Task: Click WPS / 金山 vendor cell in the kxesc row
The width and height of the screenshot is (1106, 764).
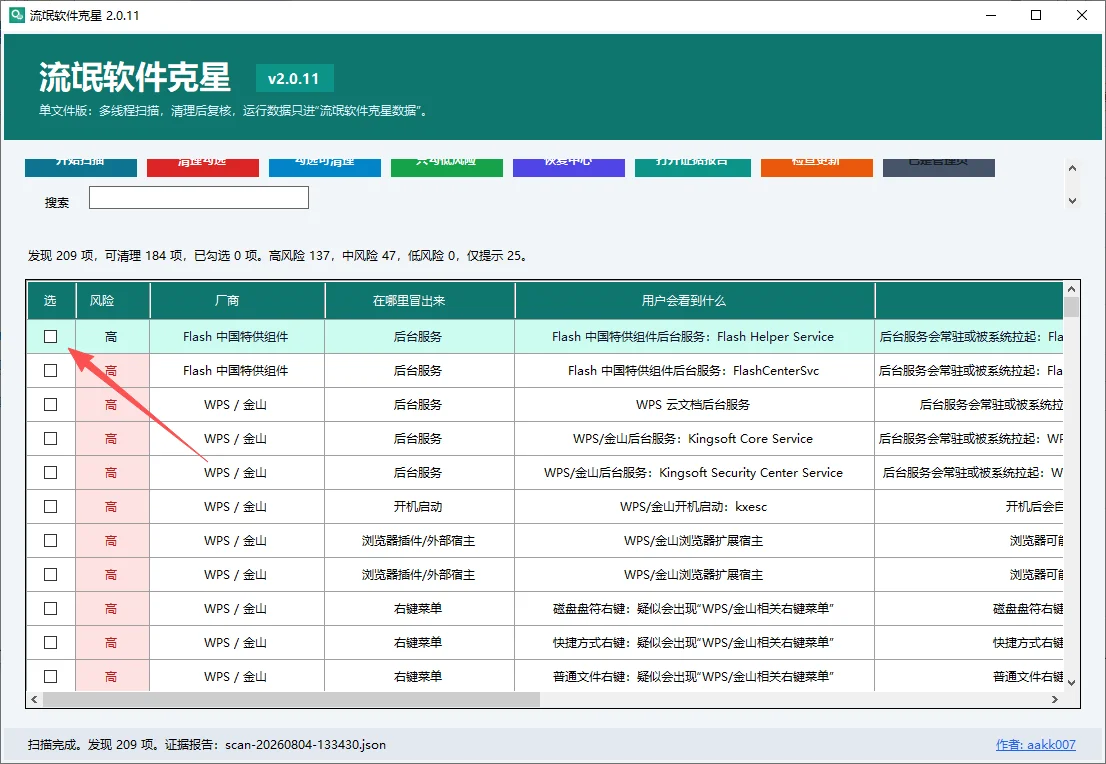Action: coord(236,507)
